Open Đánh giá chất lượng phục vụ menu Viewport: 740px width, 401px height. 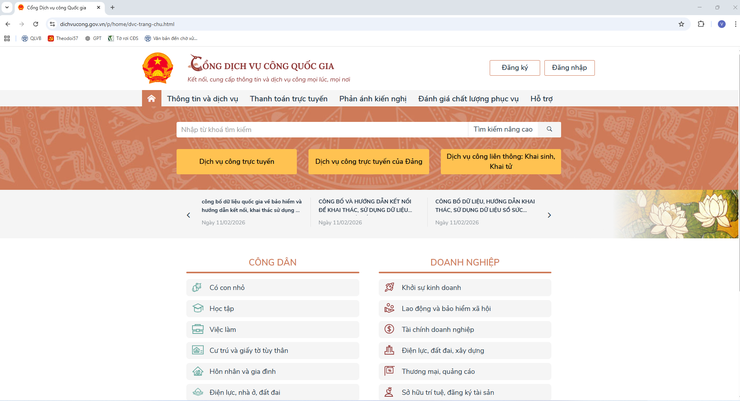click(468, 99)
